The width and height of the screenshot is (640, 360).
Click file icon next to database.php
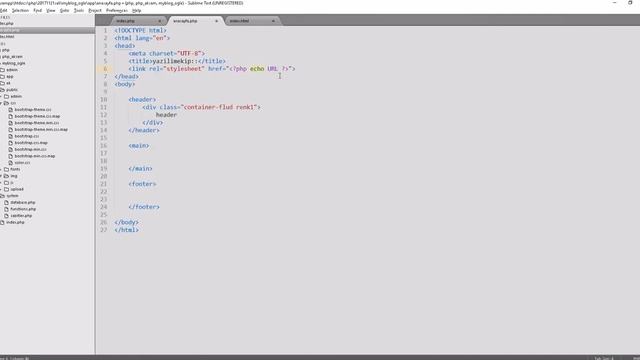click(x=7, y=202)
